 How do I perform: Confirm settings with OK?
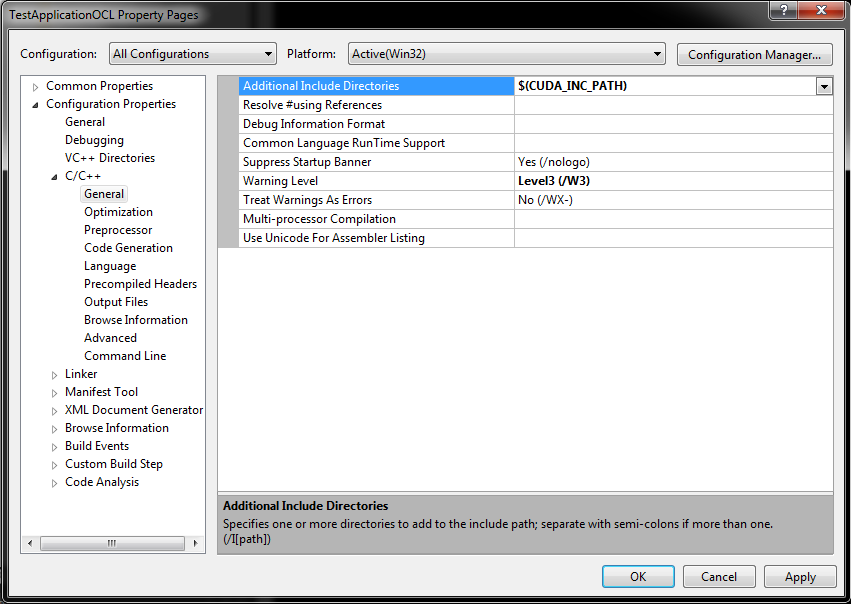(x=637, y=576)
